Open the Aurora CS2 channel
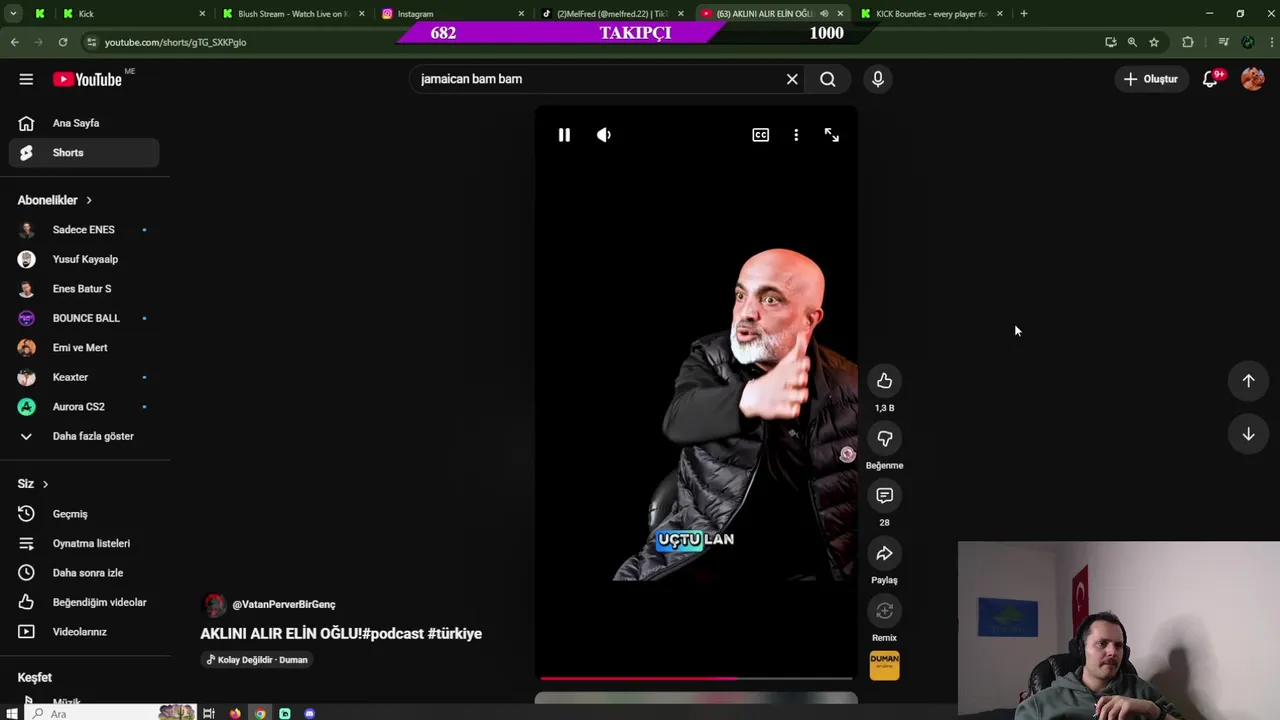Image resolution: width=1280 pixels, height=720 pixels. [85, 407]
